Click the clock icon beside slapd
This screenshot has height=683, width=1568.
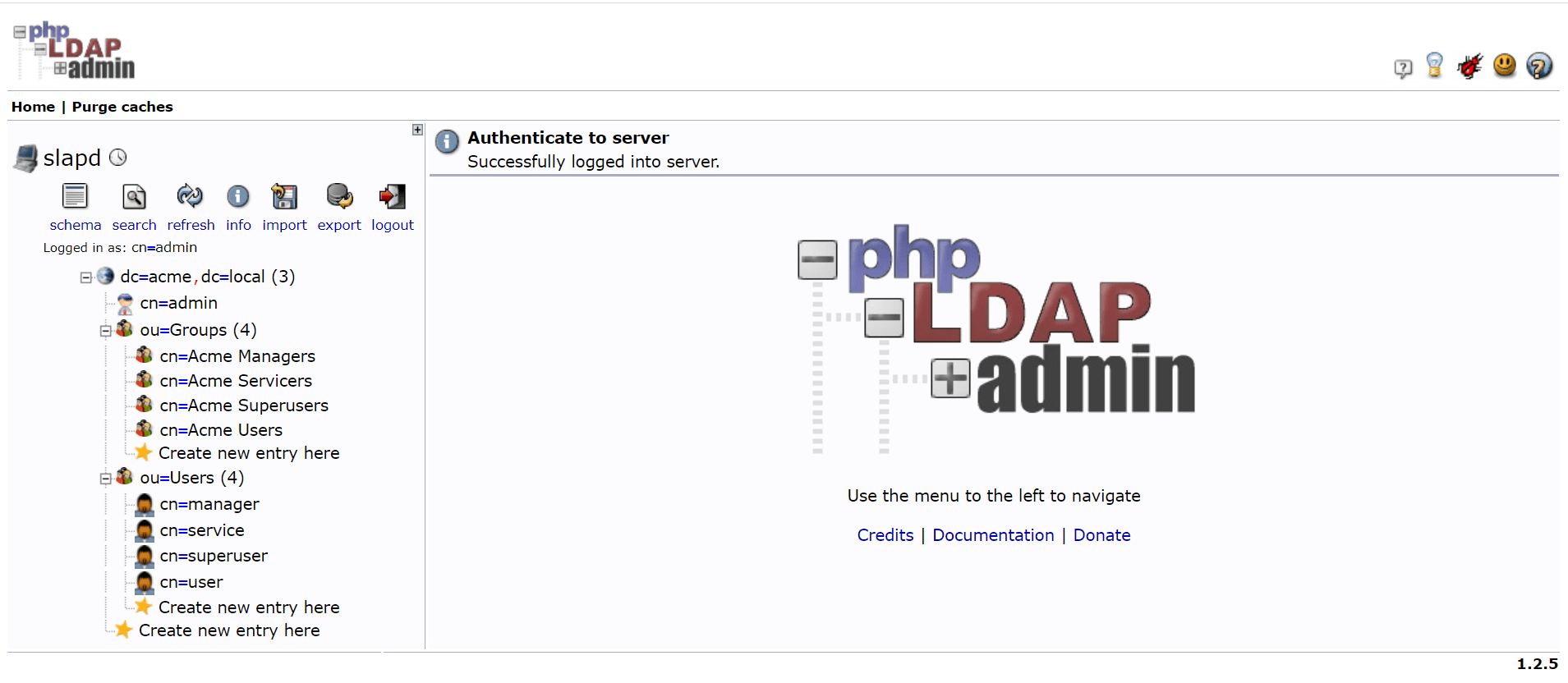pyautogui.click(x=118, y=157)
